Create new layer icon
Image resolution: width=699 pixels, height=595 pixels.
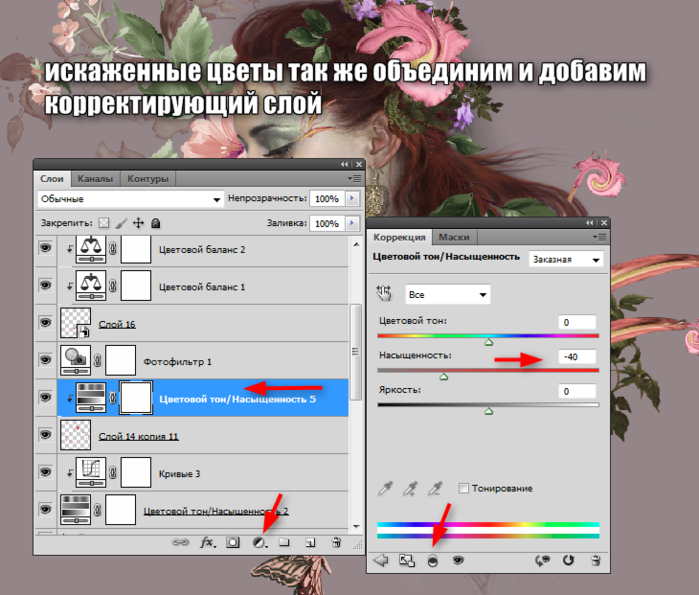310,542
